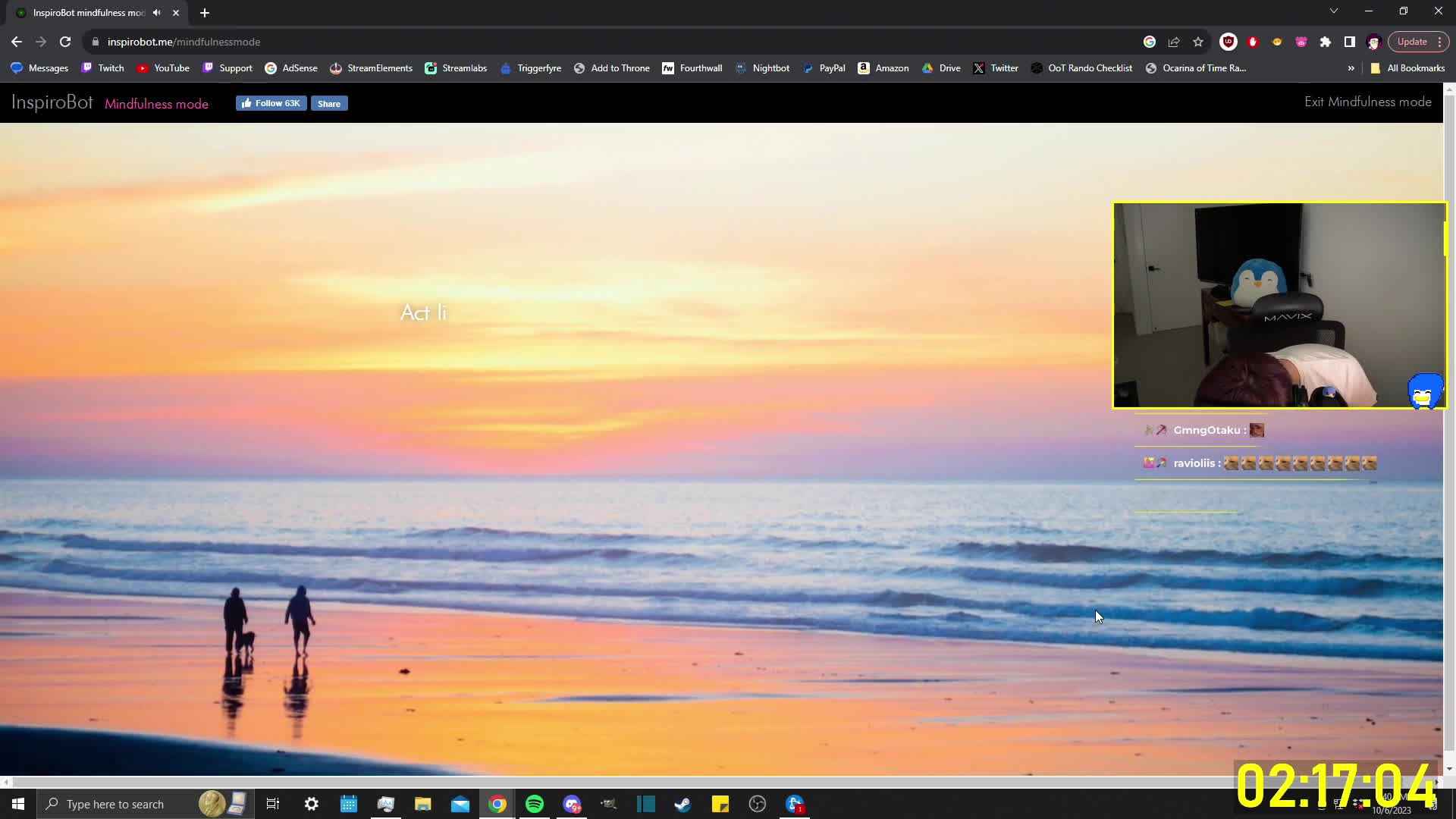Close the InspiroBot mindfulness tab
The height and width of the screenshot is (819, 1456).
176,13
